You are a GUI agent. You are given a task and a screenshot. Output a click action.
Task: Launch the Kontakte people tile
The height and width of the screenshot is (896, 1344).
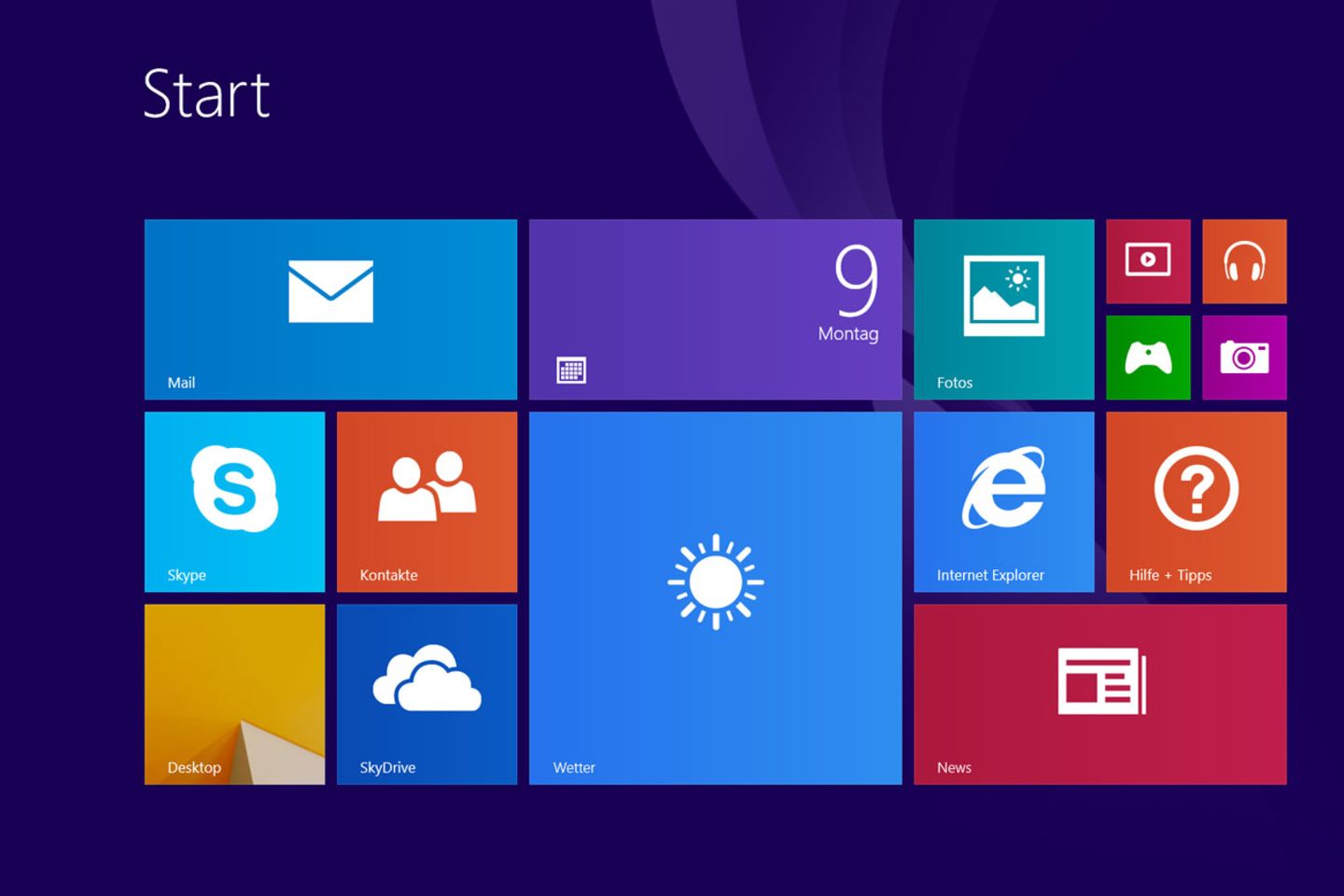[x=427, y=501]
